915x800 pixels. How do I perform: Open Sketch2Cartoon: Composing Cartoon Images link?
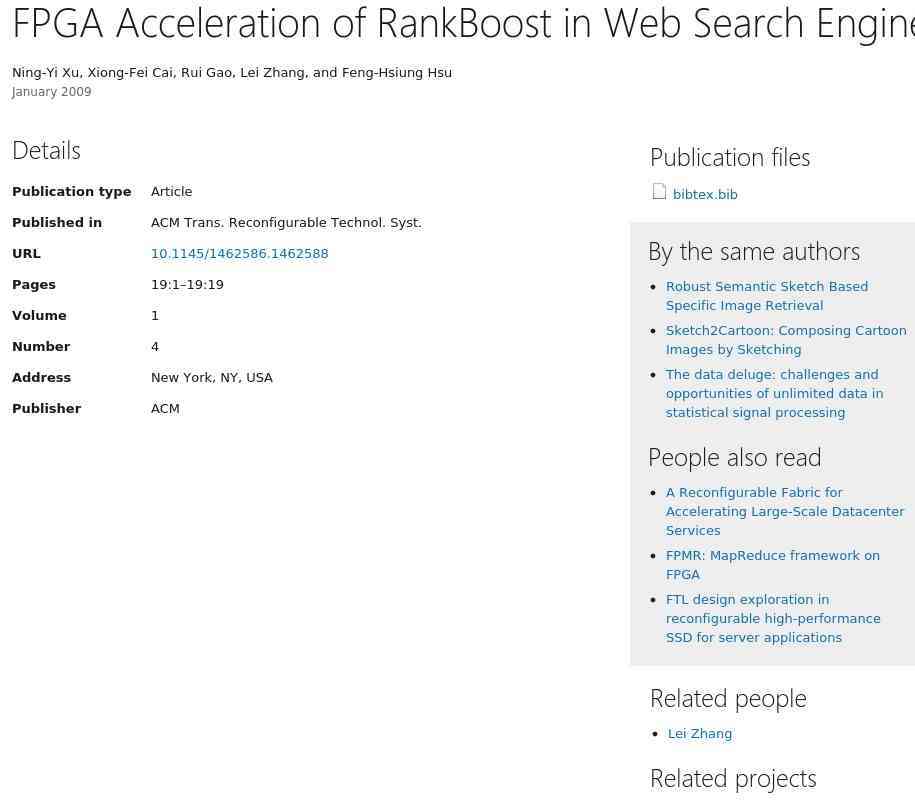pos(785,340)
